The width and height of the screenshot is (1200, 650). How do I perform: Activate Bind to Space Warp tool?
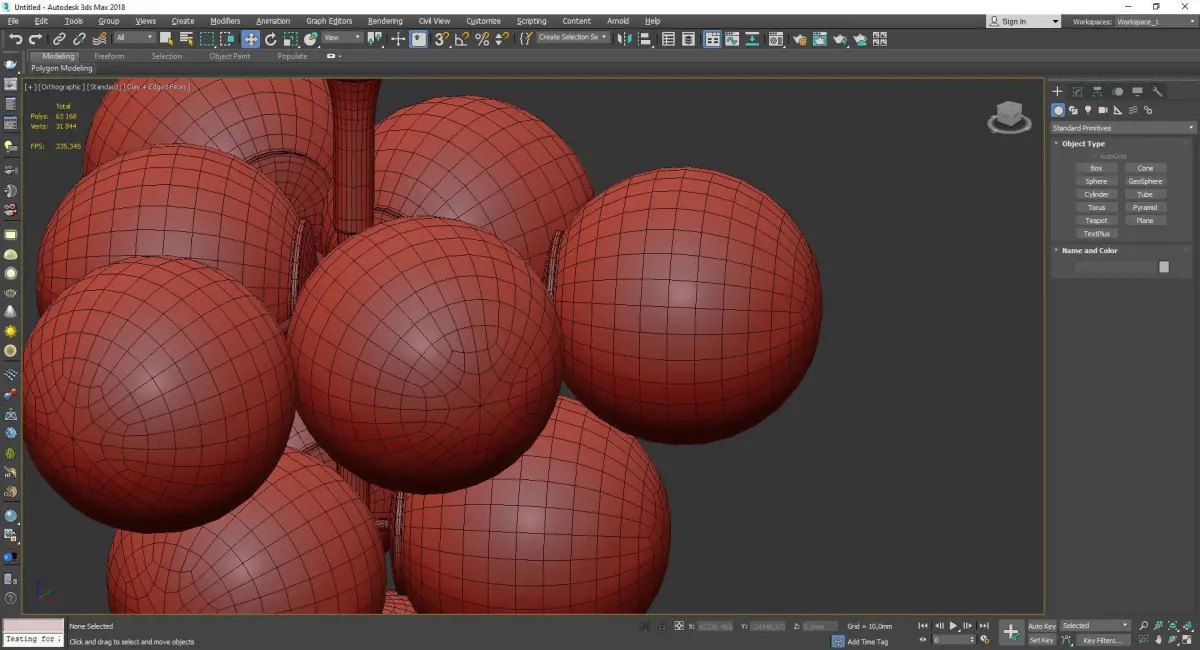point(99,39)
